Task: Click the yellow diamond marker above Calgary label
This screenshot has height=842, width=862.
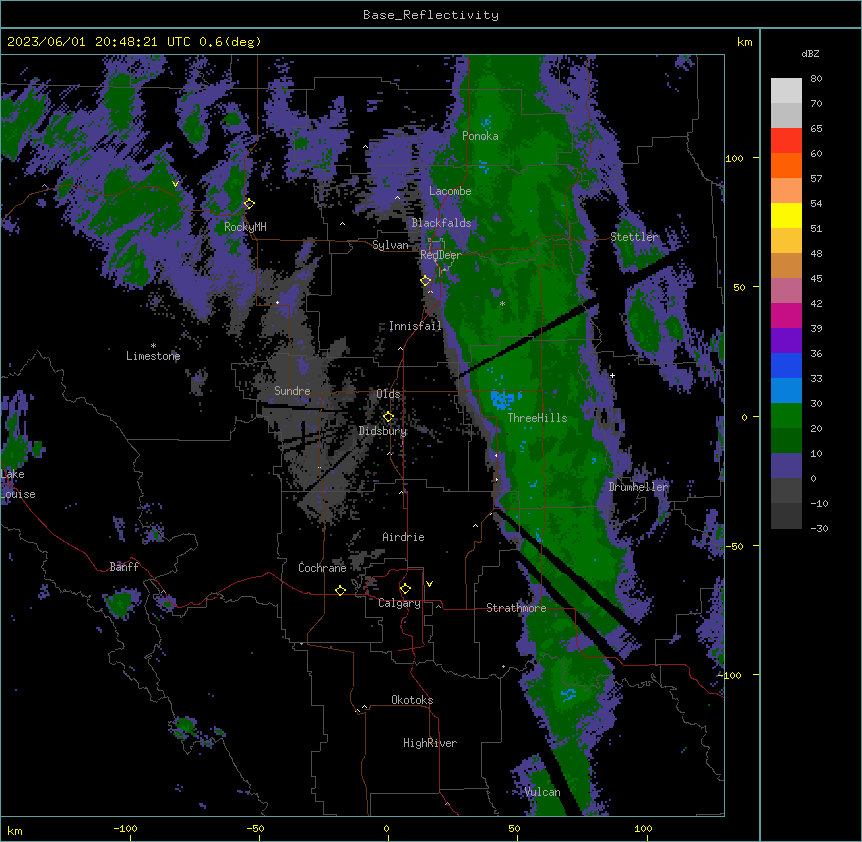Action: (405, 589)
